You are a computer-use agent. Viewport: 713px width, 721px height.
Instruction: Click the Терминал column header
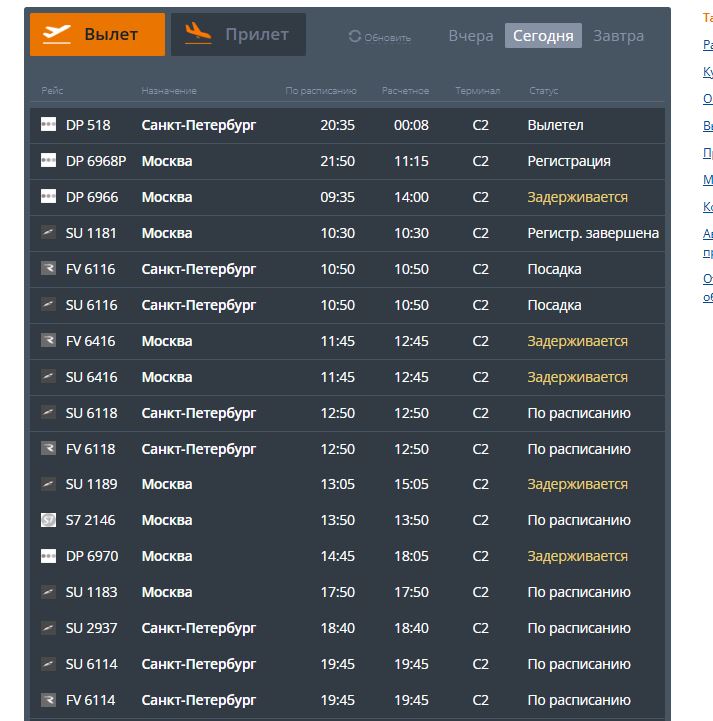point(478,91)
